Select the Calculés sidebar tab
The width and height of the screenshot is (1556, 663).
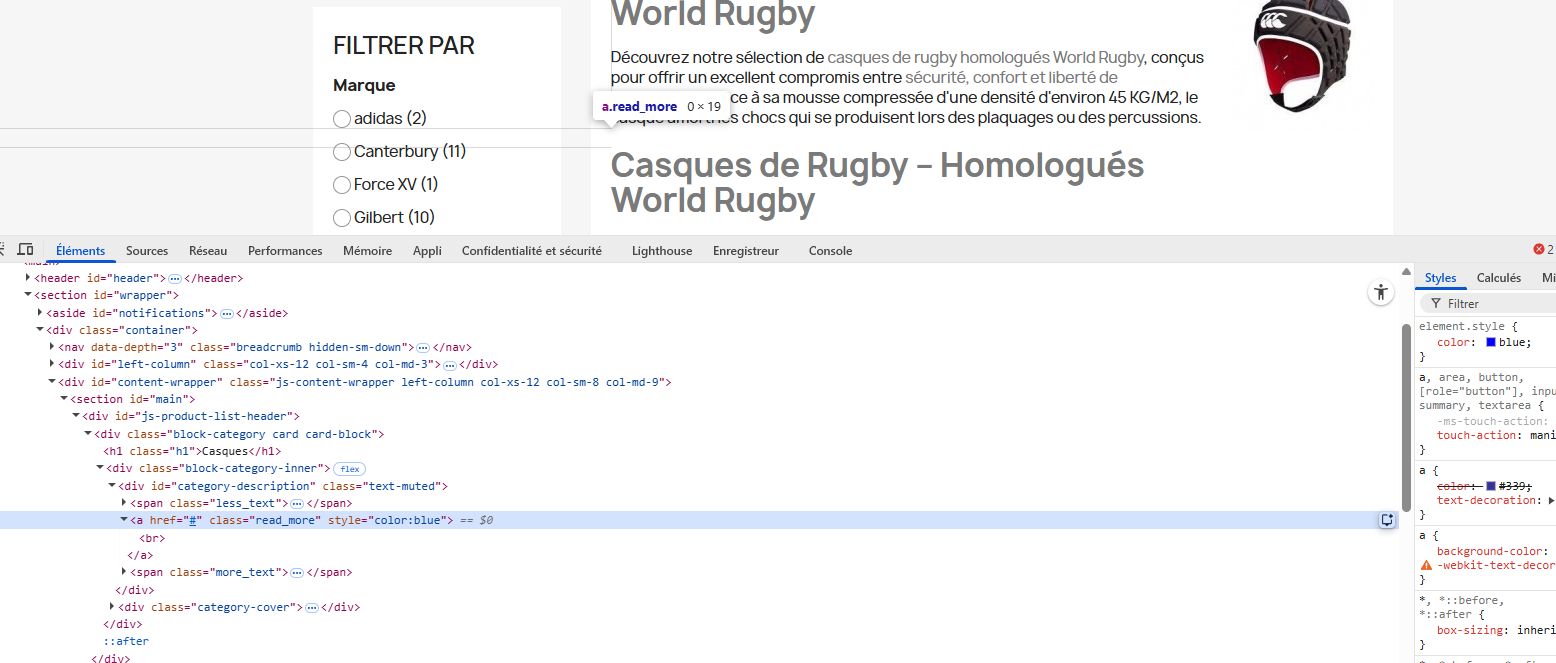pos(1499,278)
